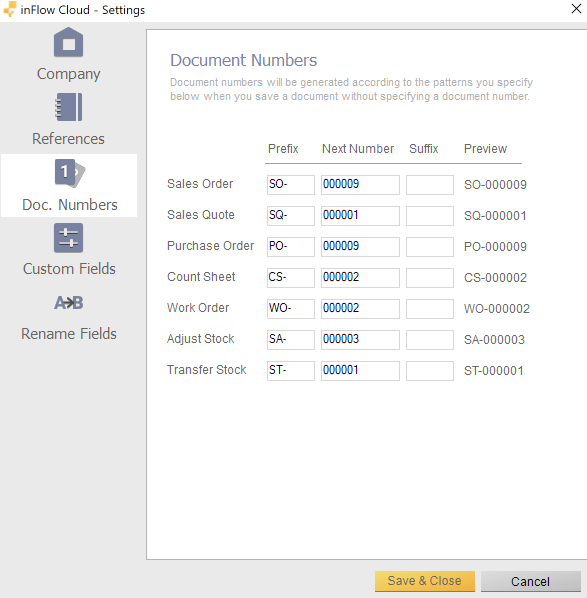Click the Adjust Stock row label
587x598 pixels.
201,339
